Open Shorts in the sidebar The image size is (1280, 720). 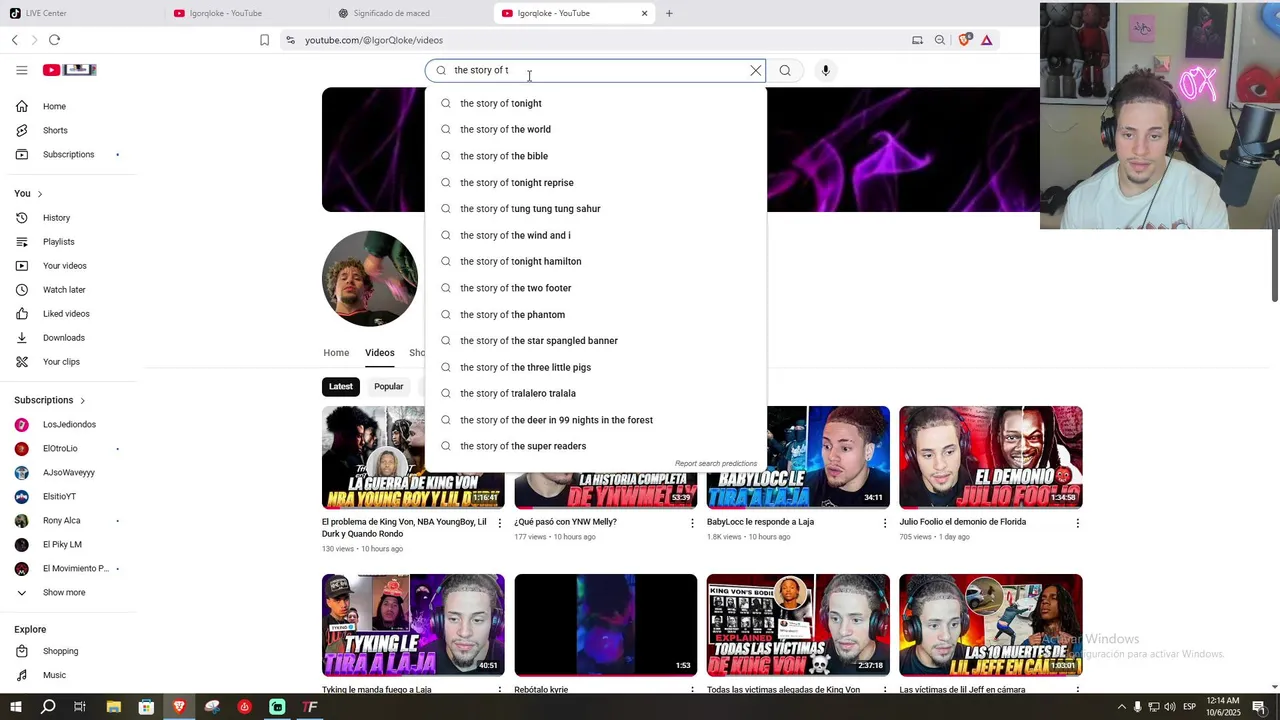(x=68, y=130)
